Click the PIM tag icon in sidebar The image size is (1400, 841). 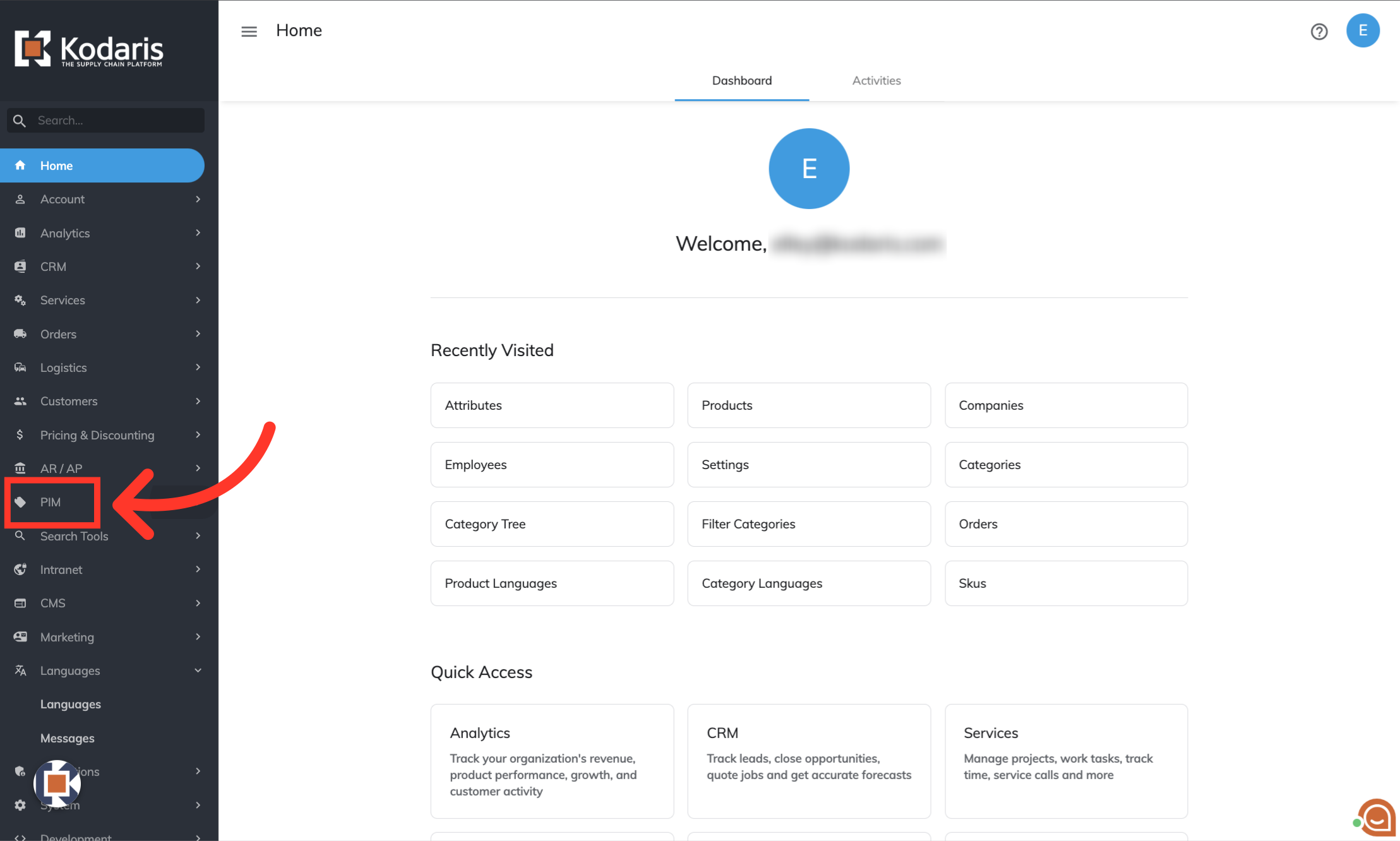20,502
